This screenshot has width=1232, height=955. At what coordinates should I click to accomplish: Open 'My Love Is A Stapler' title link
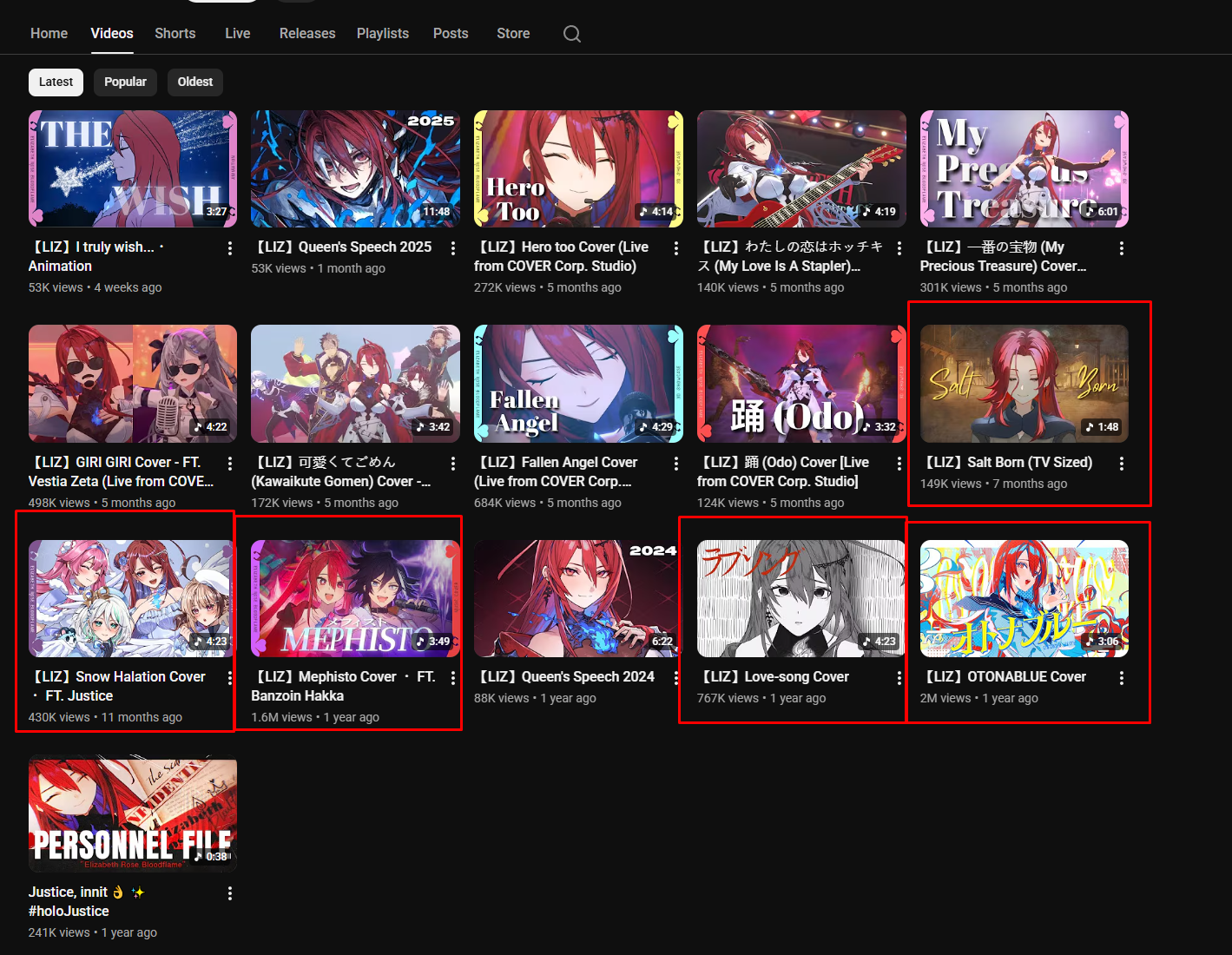pyautogui.click(x=790, y=256)
